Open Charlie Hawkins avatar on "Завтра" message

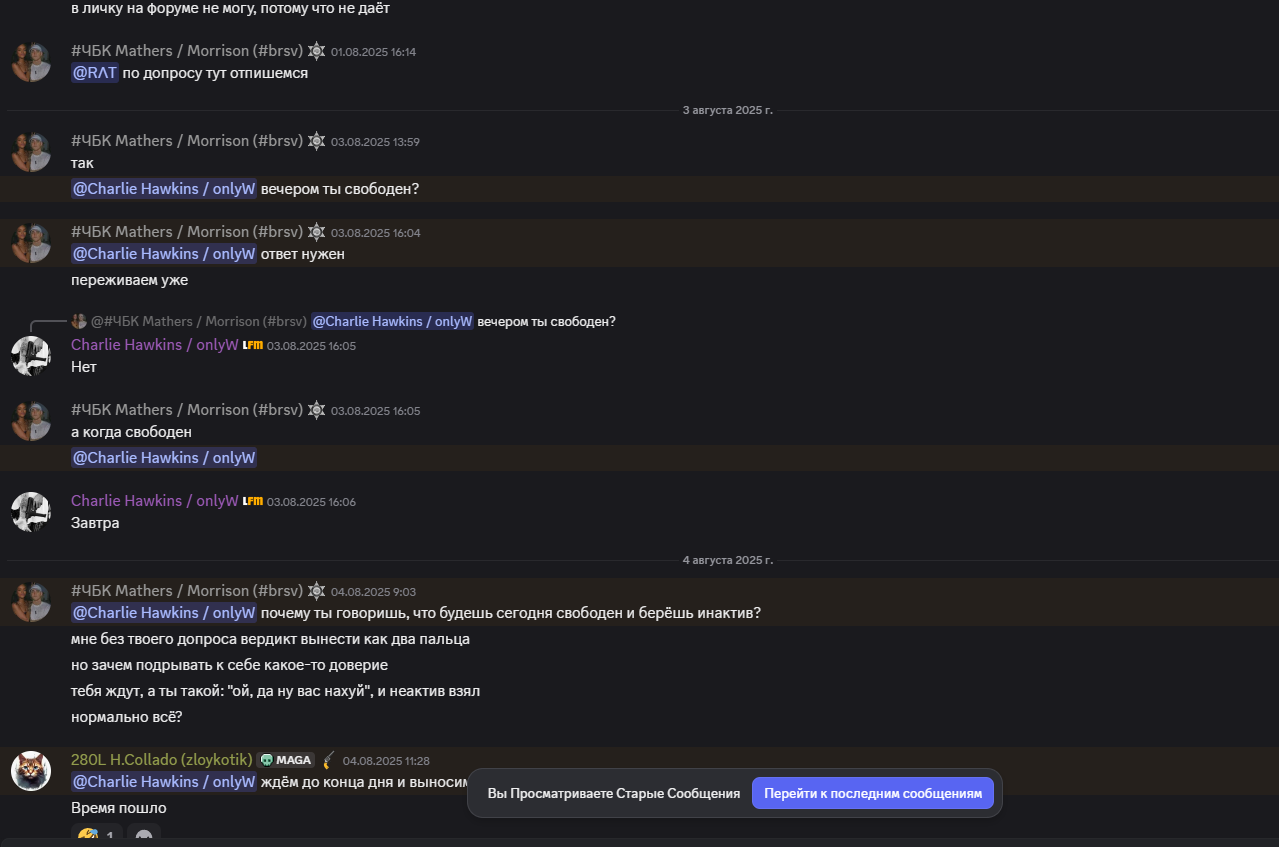pyautogui.click(x=31, y=512)
